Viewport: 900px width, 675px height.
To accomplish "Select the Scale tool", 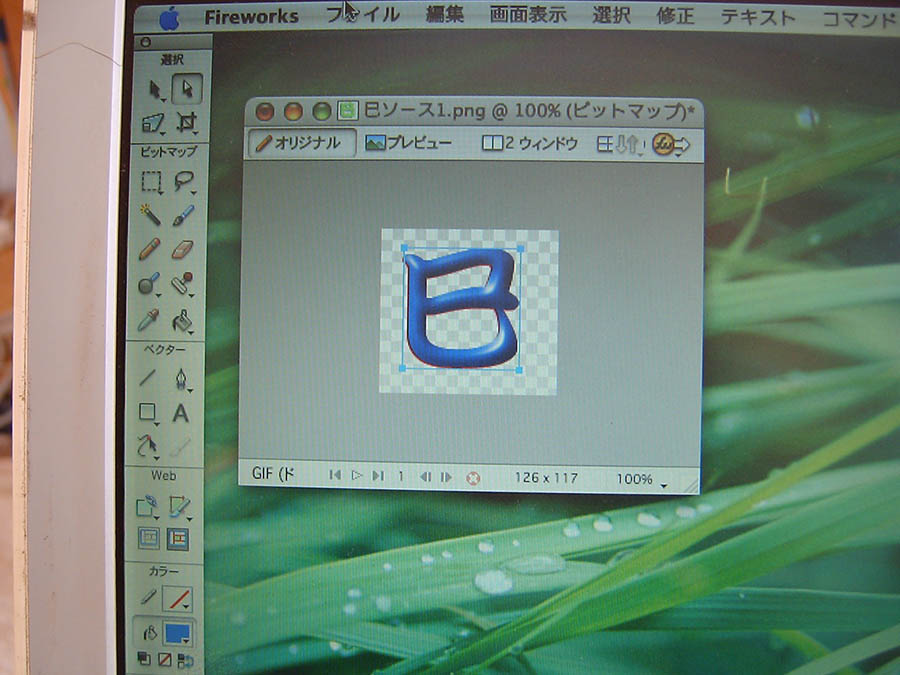I will tap(153, 123).
